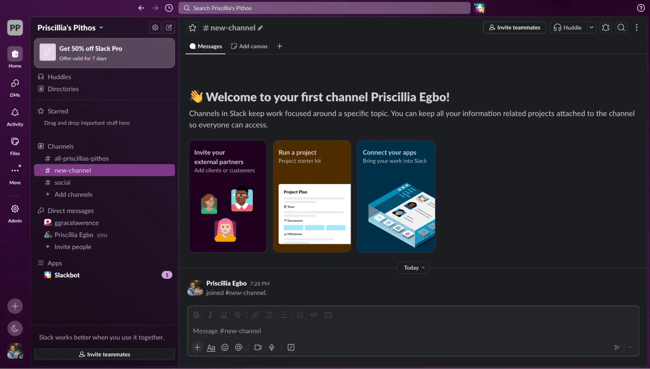This screenshot has width=650, height=369.
Task: Click the PP workspace switcher tile
Action: pyautogui.click(x=15, y=28)
